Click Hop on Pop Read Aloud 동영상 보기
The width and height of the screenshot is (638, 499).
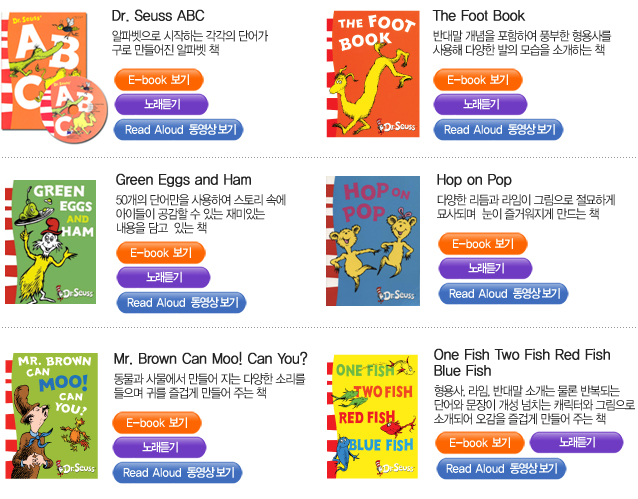click(x=503, y=294)
